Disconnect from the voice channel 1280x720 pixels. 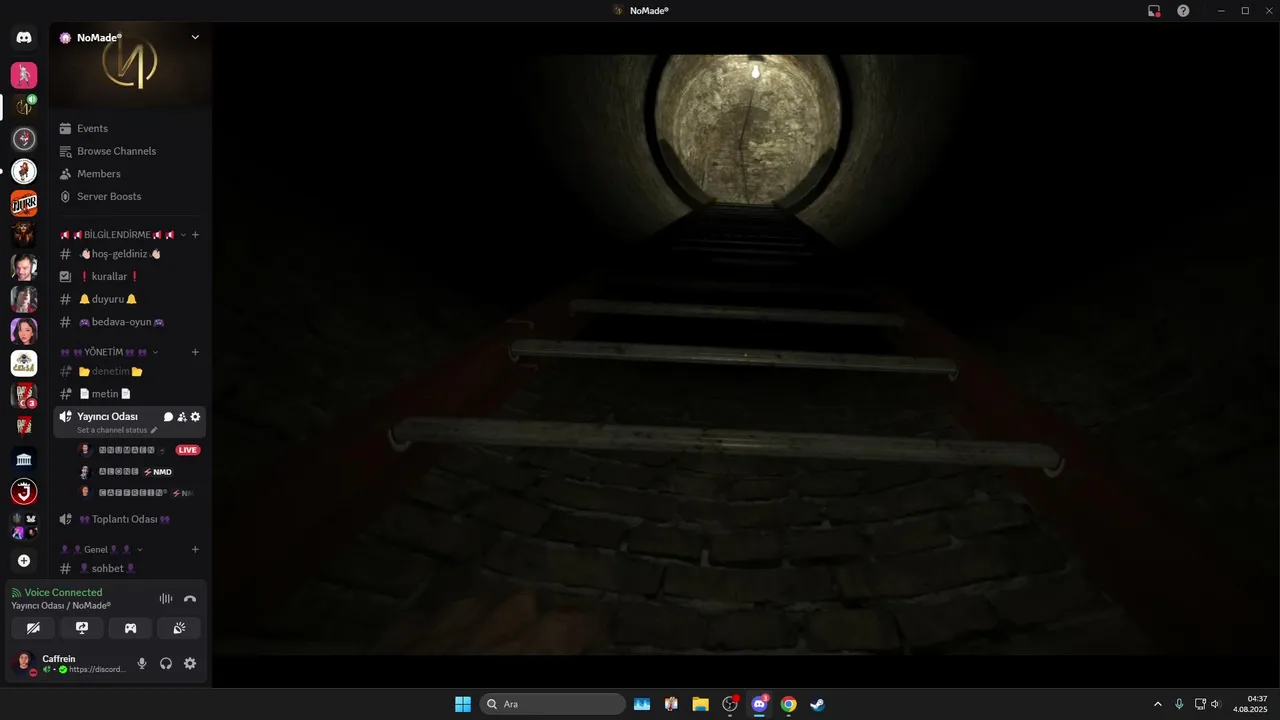[x=190, y=599]
